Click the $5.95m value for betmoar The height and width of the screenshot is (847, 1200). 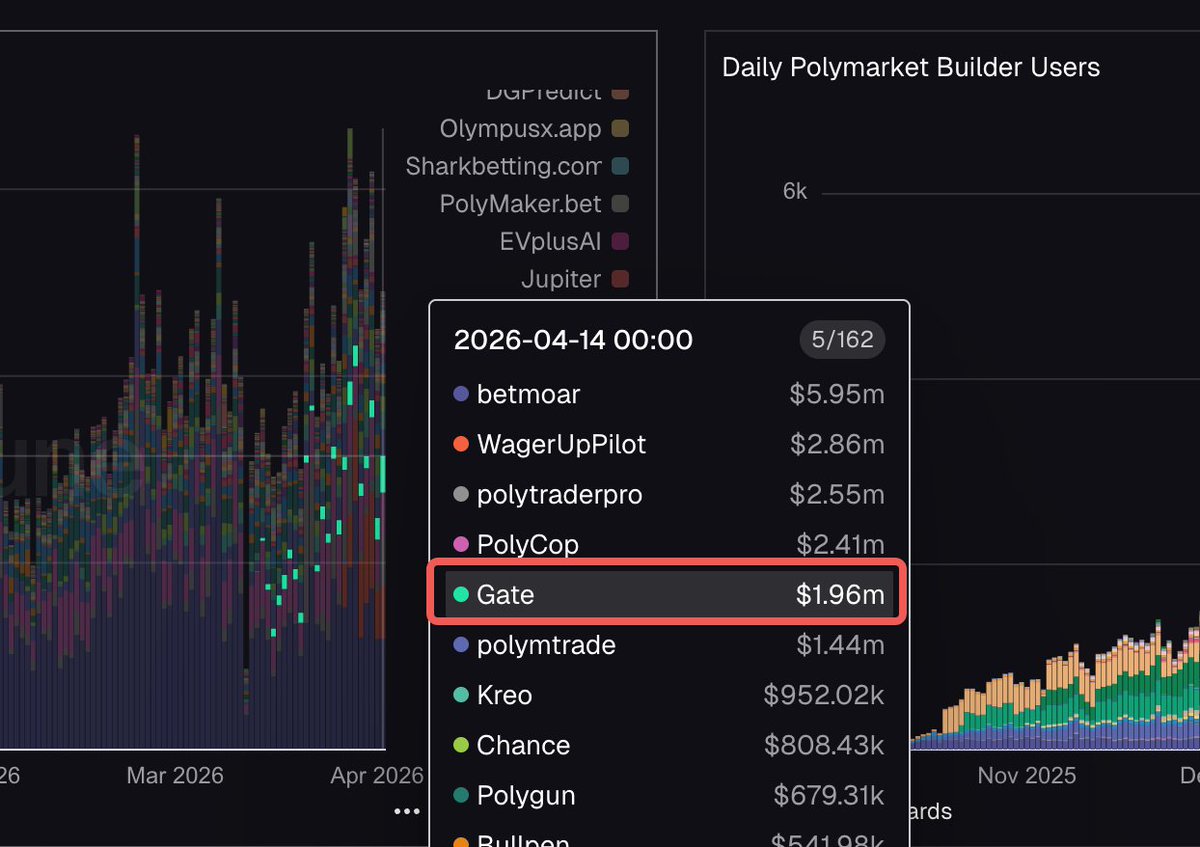(x=837, y=394)
